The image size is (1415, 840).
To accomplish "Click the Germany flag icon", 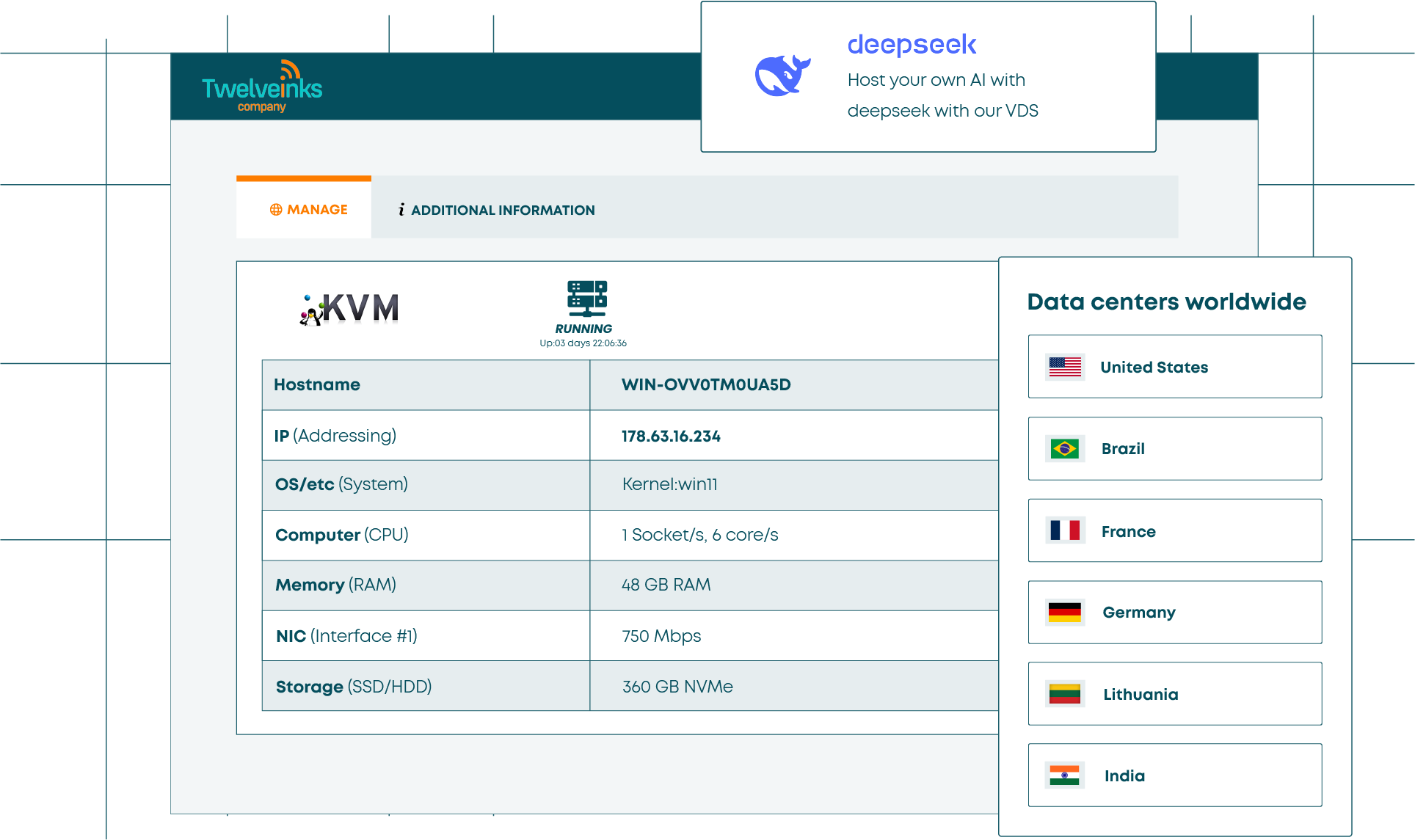I will (x=1065, y=613).
